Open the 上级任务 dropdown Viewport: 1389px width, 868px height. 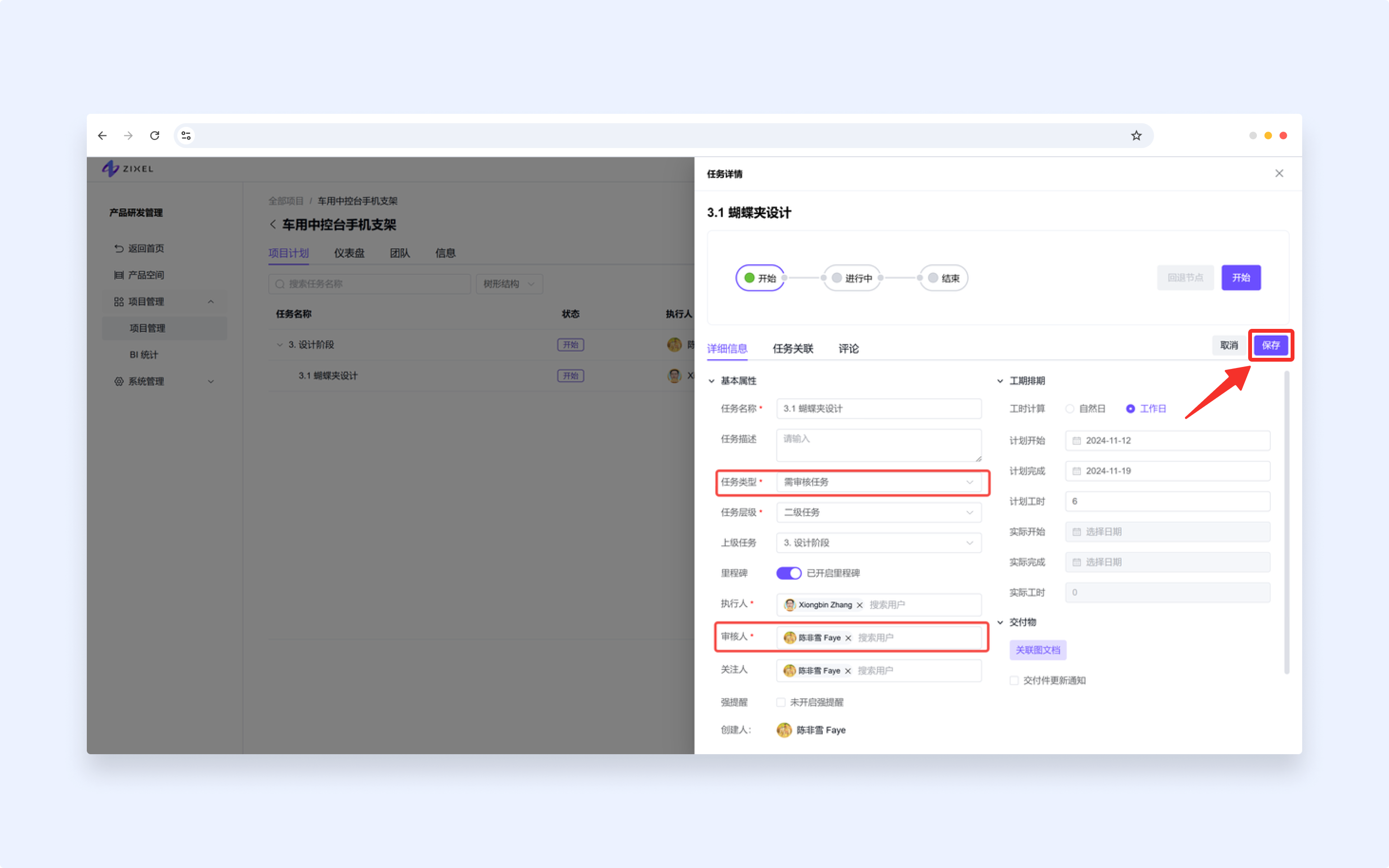(879, 543)
